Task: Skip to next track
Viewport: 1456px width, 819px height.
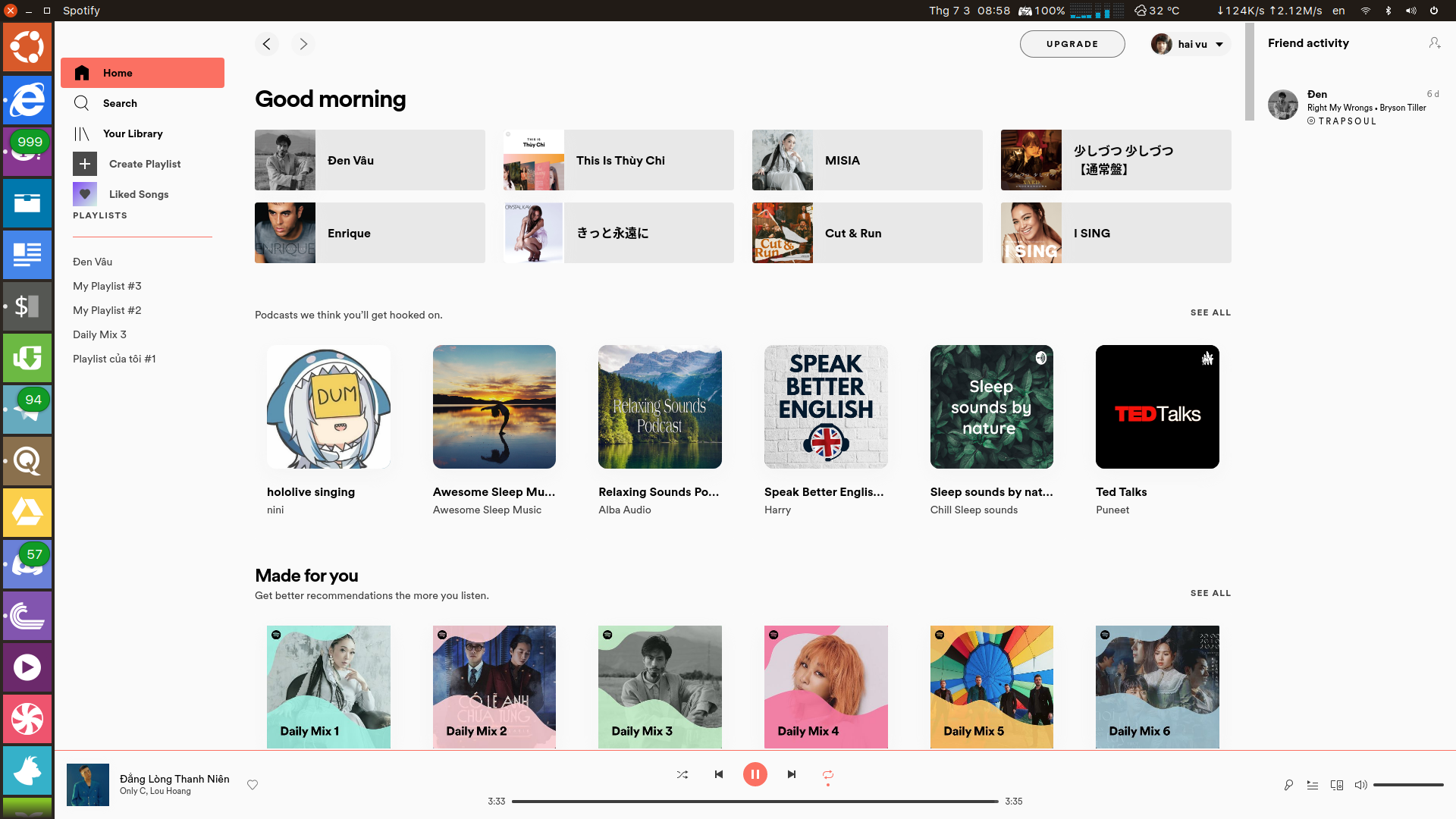Action: 792,774
